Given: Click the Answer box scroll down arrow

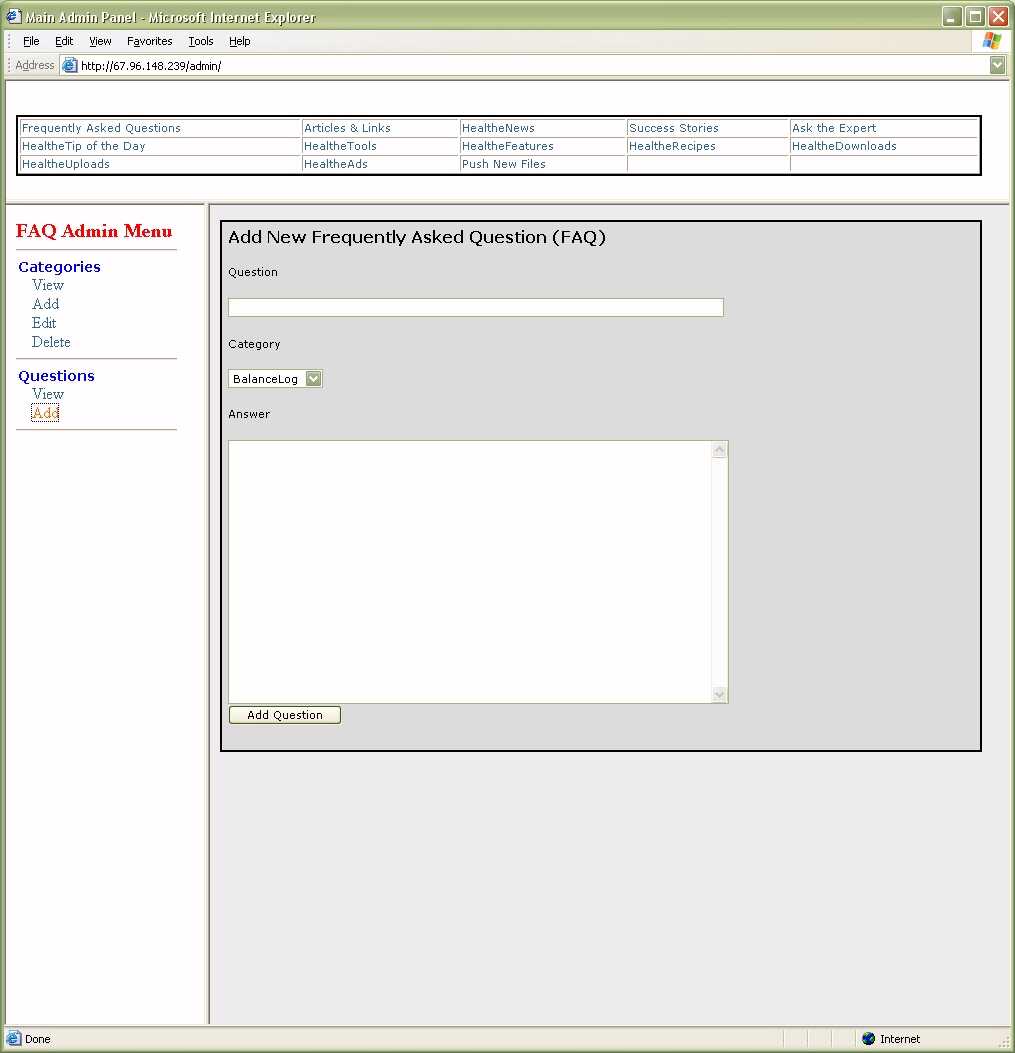Looking at the screenshot, I should click(x=719, y=694).
